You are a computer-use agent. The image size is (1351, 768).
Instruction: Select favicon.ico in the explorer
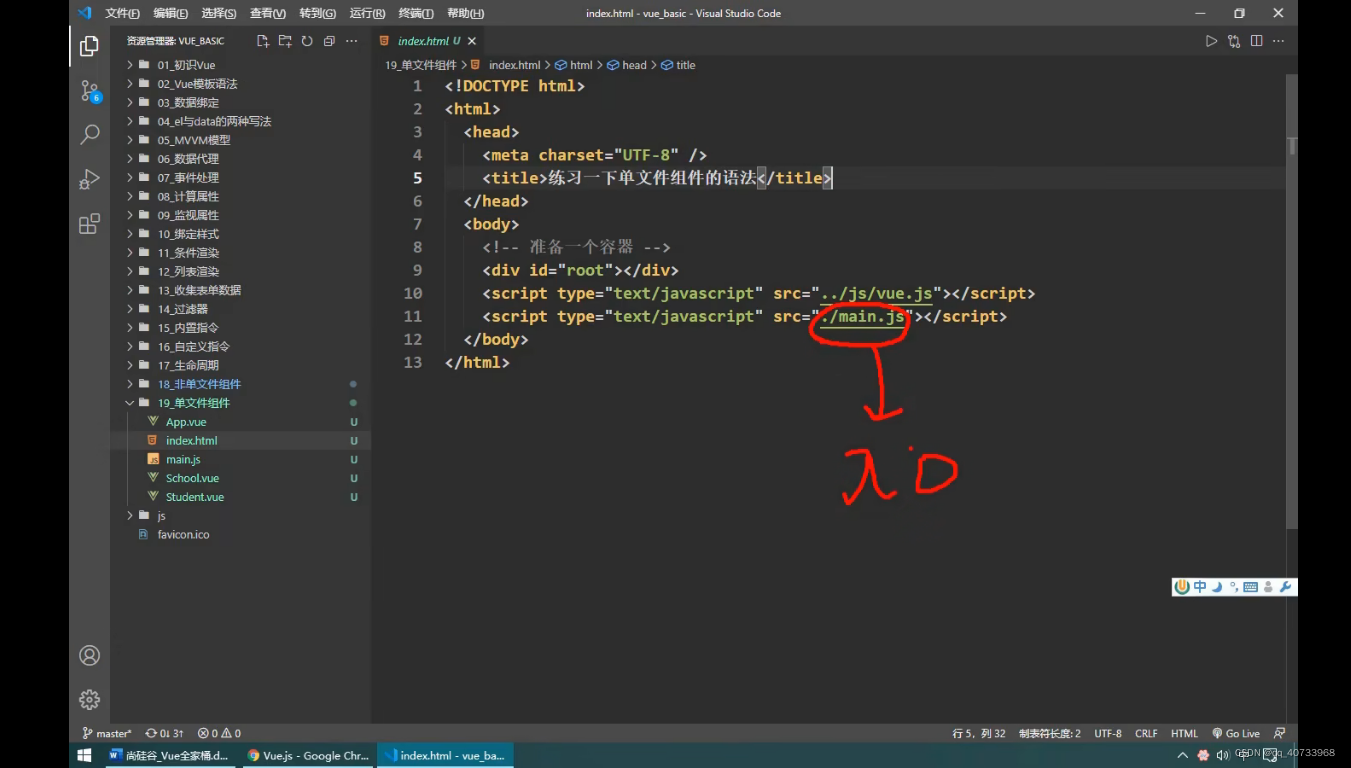point(240,534)
